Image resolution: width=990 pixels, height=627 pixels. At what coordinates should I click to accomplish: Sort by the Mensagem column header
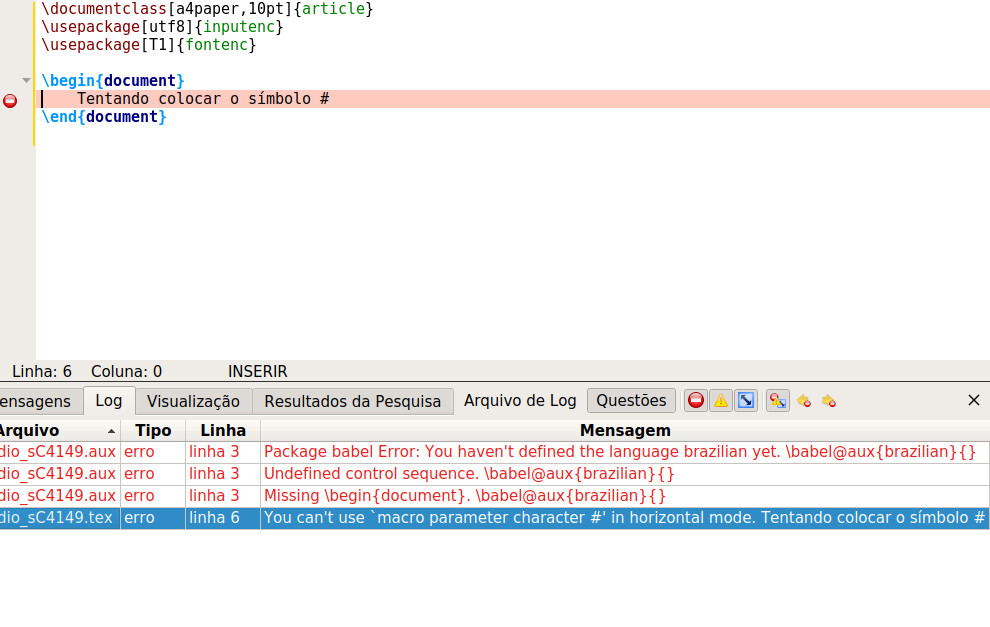625,430
